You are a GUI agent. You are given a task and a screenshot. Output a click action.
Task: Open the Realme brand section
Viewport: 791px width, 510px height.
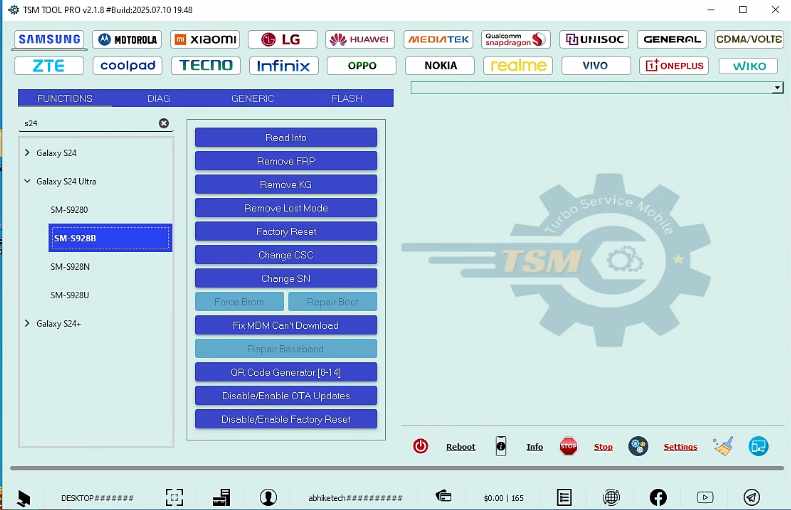(518, 66)
